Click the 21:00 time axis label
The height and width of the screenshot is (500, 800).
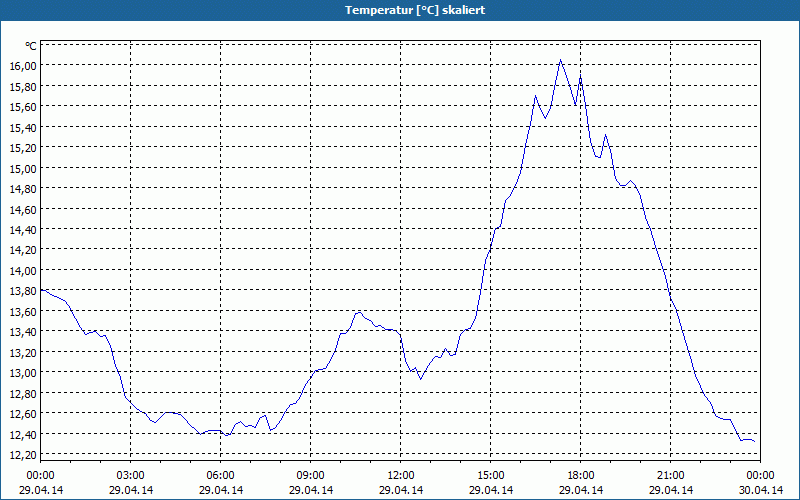coord(671,475)
